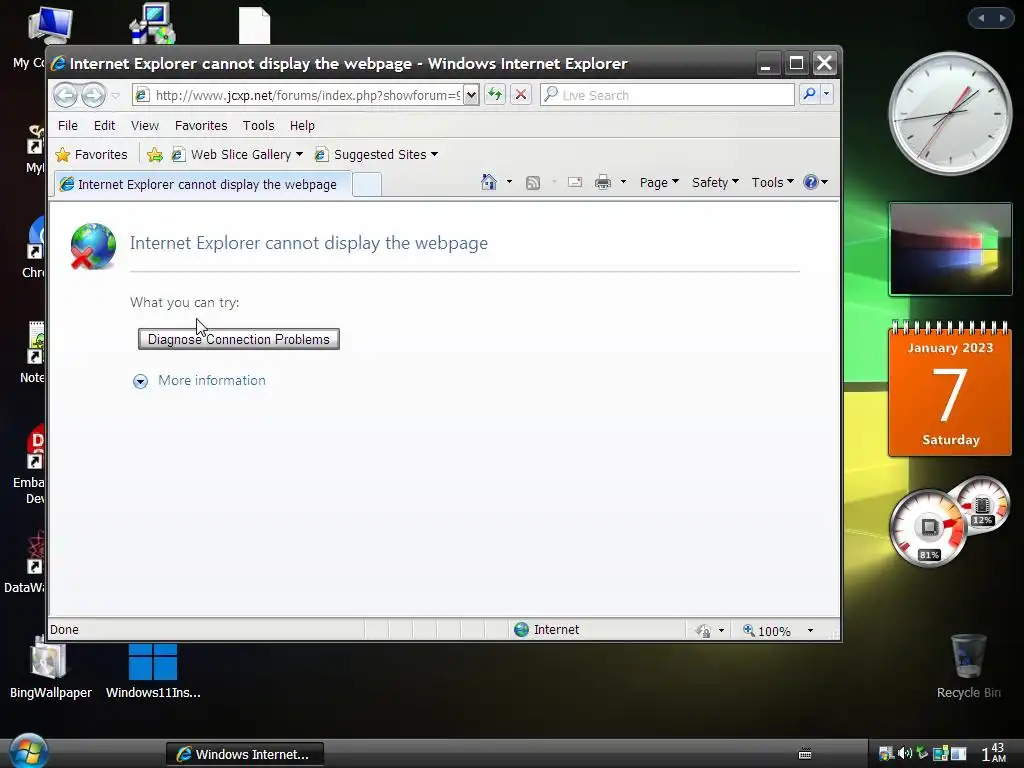Open the Tools menu in menu bar
1024x768 pixels.
pyautogui.click(x=259, y=125)
